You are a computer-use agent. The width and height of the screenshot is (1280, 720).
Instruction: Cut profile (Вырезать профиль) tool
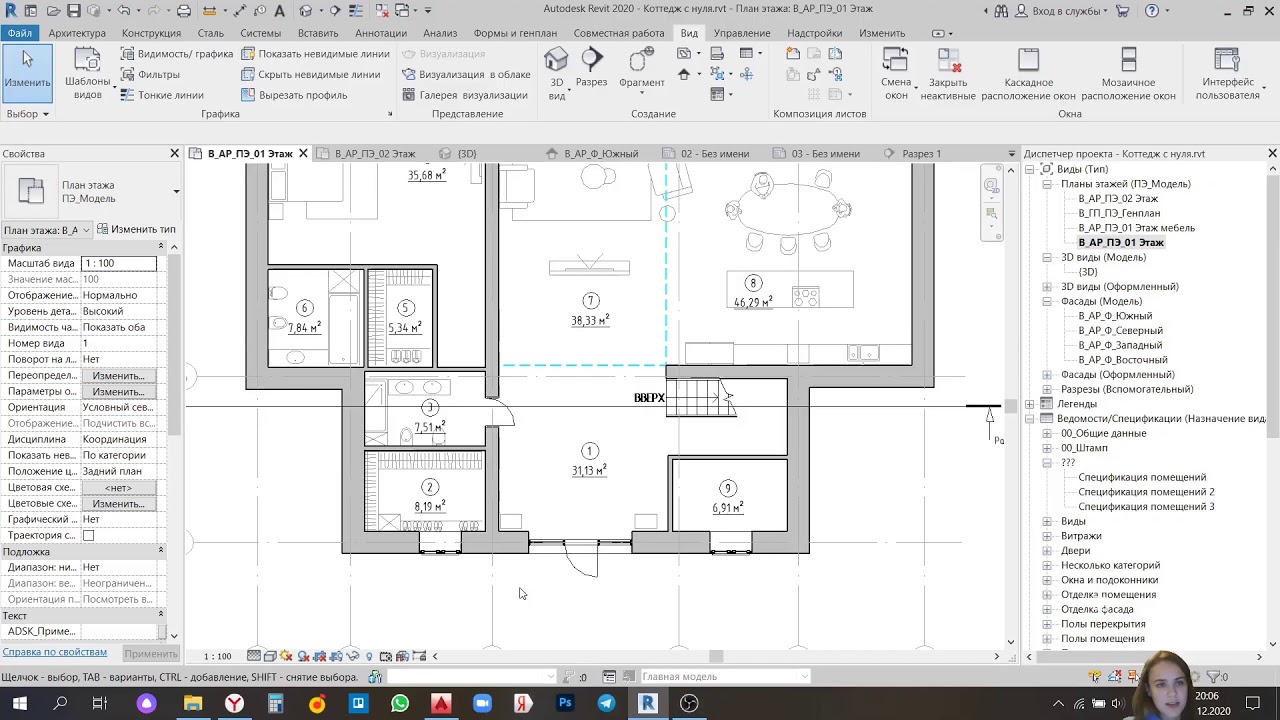294,95
